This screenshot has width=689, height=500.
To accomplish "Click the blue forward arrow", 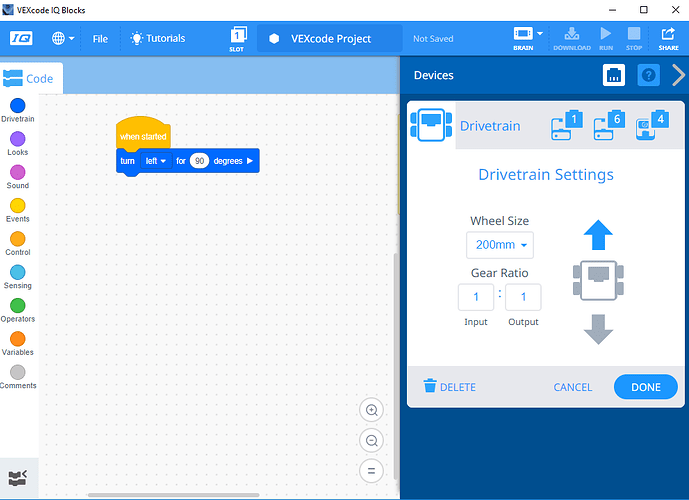I will (x=598, y=235).
